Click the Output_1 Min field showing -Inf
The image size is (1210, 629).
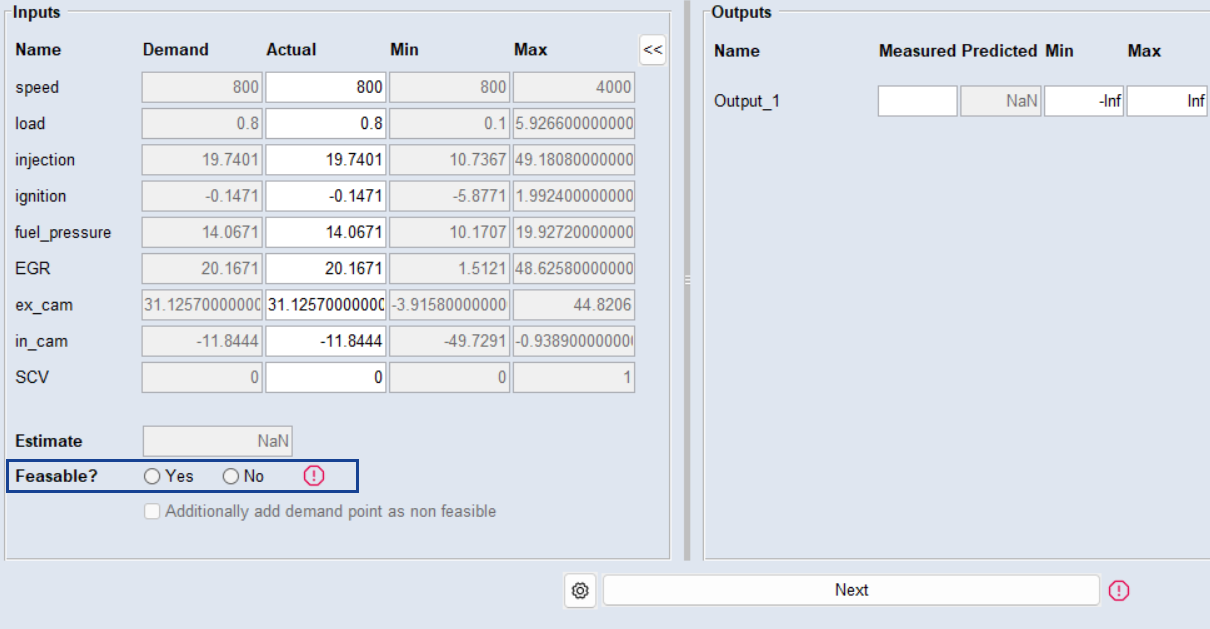[x=1084, y=101]
